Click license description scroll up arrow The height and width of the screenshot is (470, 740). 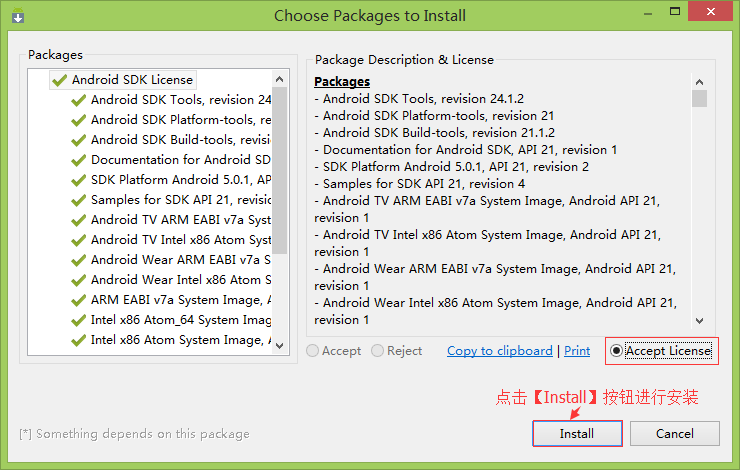(x=699, y=82)
